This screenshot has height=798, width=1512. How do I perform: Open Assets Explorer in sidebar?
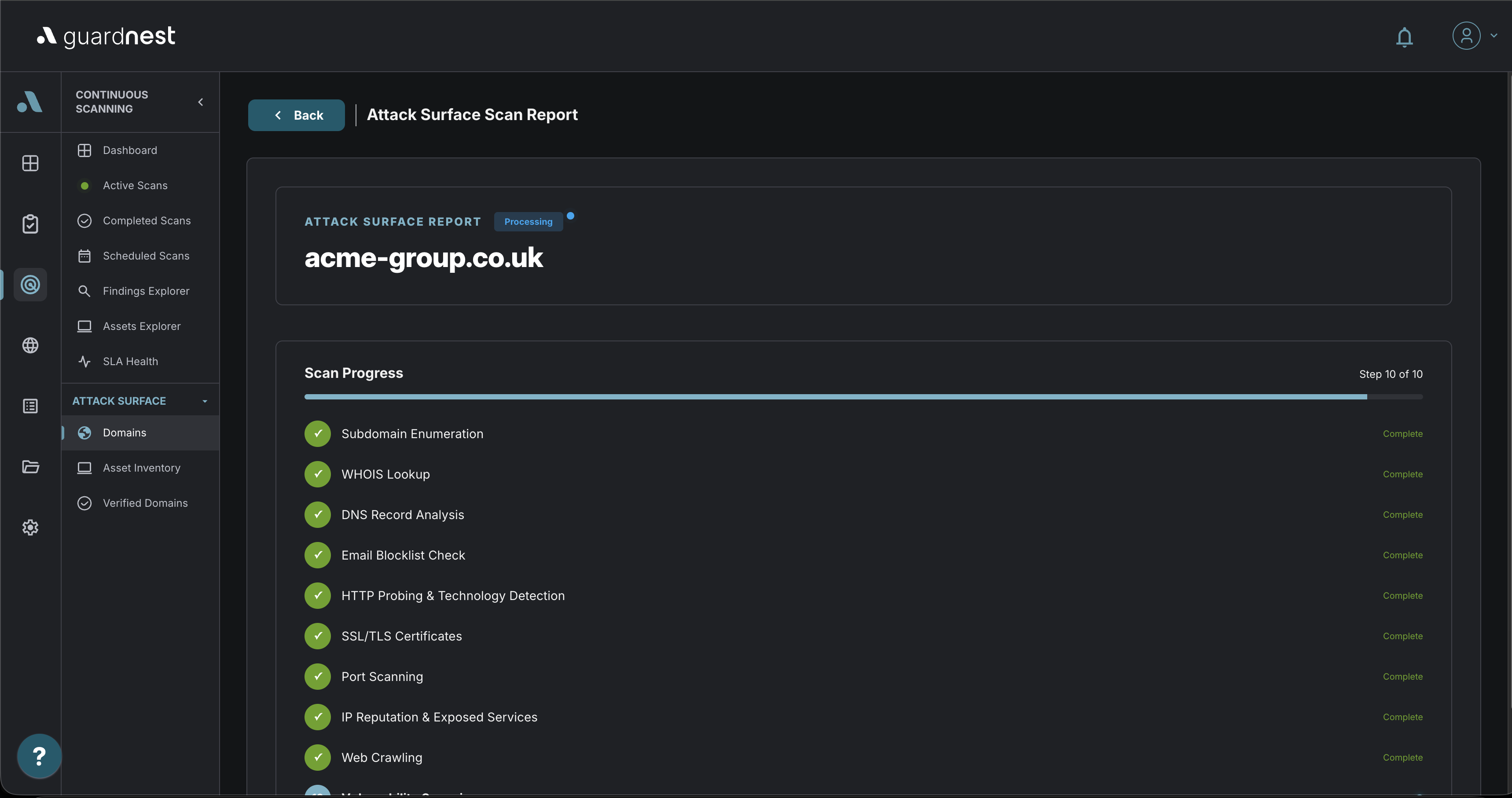click(x=140, y=326)
